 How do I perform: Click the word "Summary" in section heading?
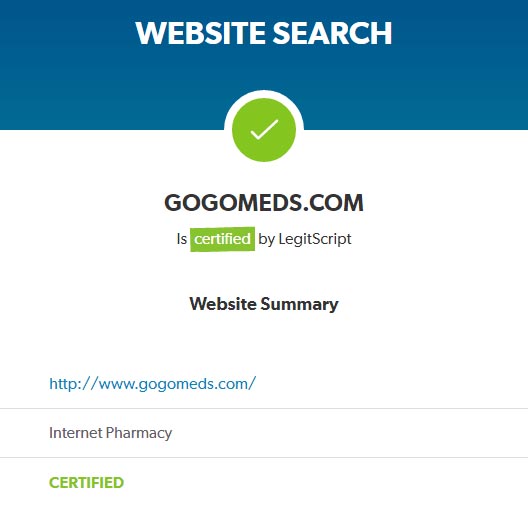point(300,304)
